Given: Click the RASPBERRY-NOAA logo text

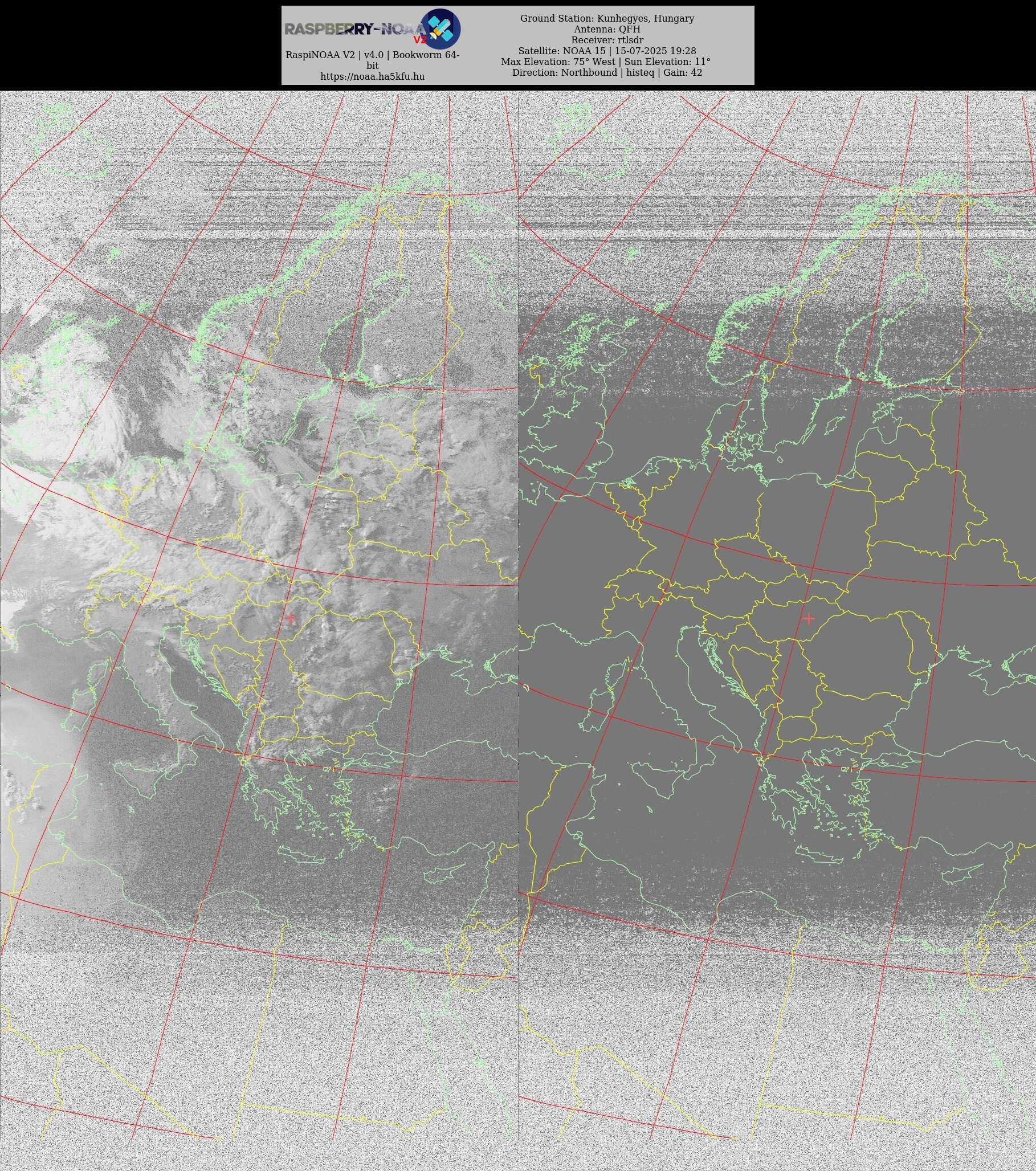Looking at the screenshot, I should click(355, 29).
